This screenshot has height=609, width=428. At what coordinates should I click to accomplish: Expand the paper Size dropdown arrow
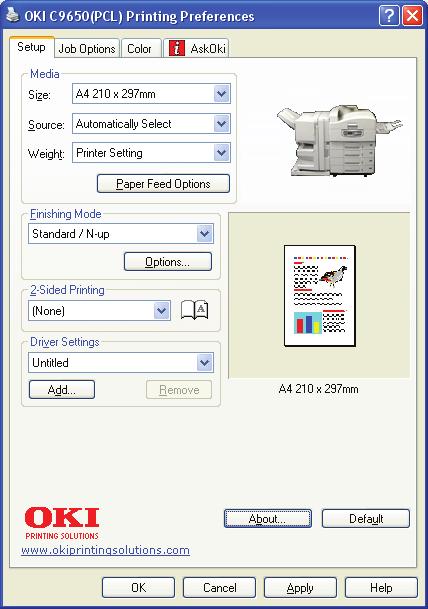click(221, 94)
